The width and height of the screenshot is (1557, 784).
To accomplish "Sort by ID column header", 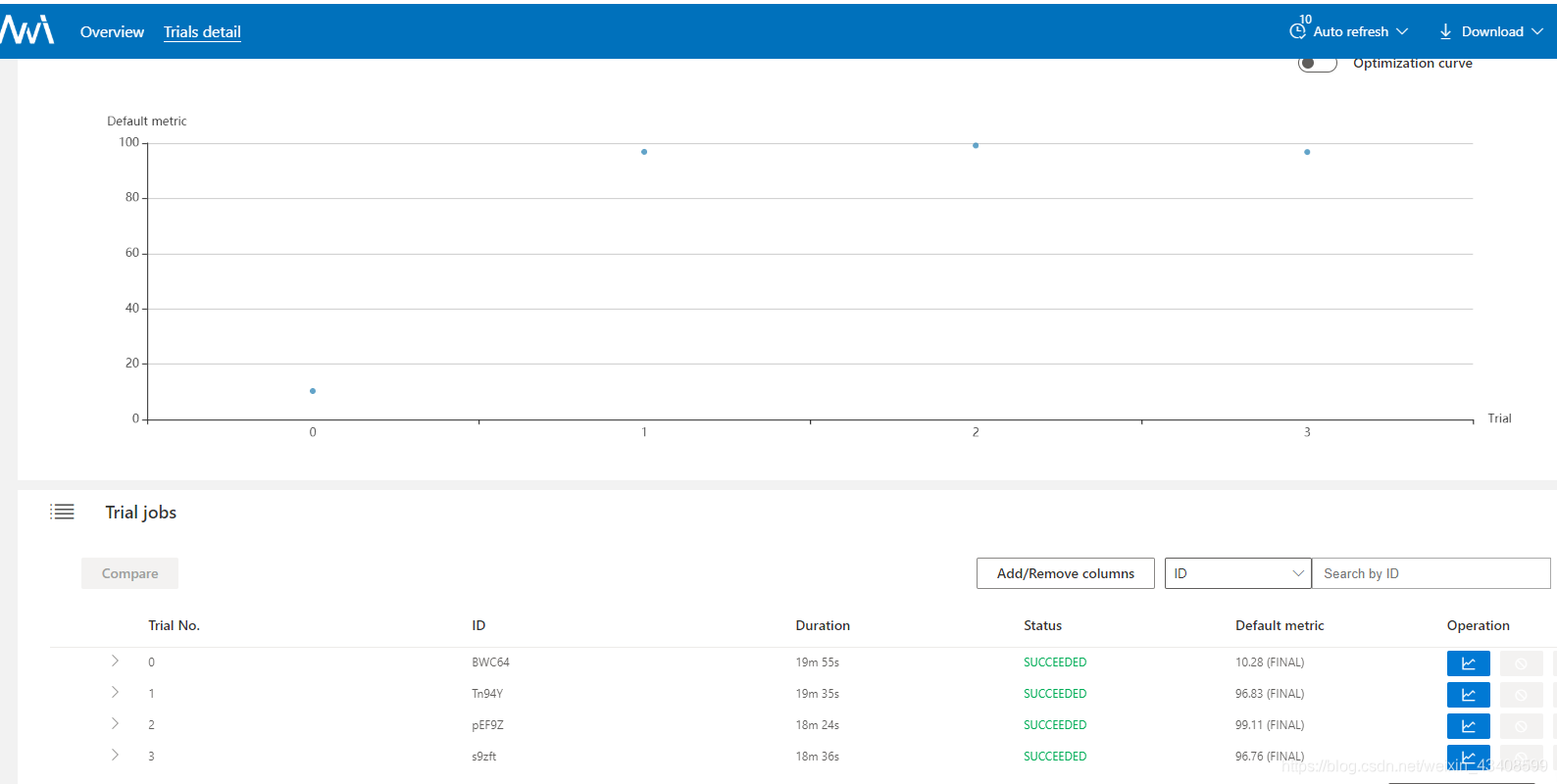I will point(478,625).
